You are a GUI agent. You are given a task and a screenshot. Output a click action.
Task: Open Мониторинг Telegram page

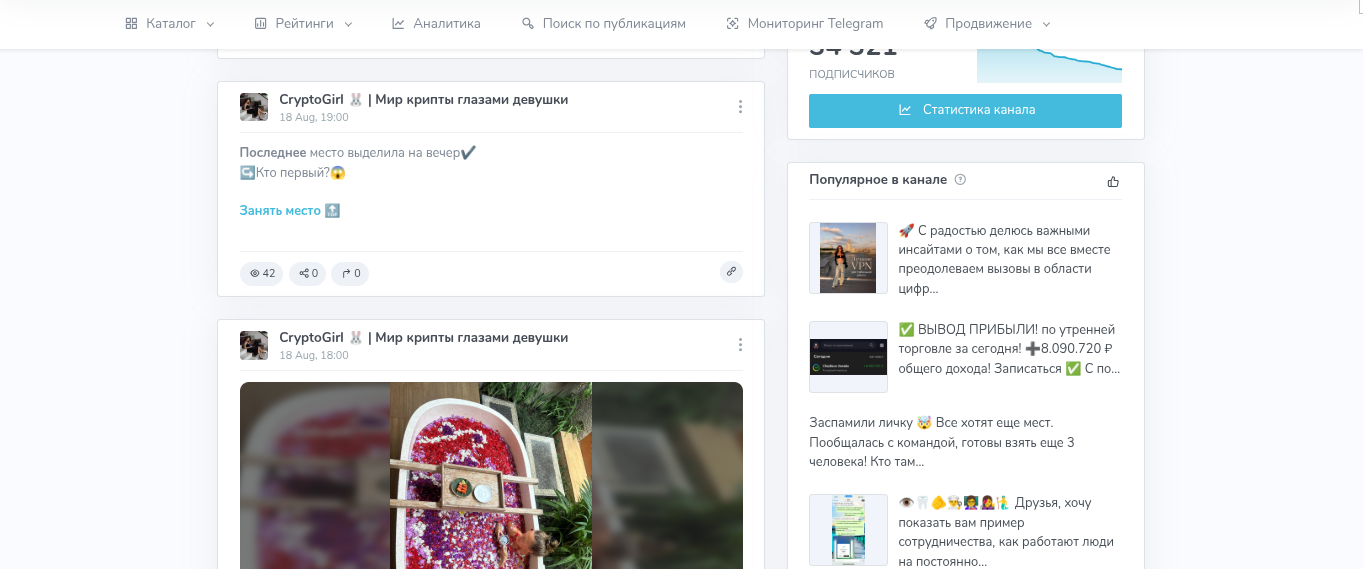tap(805, 23)
